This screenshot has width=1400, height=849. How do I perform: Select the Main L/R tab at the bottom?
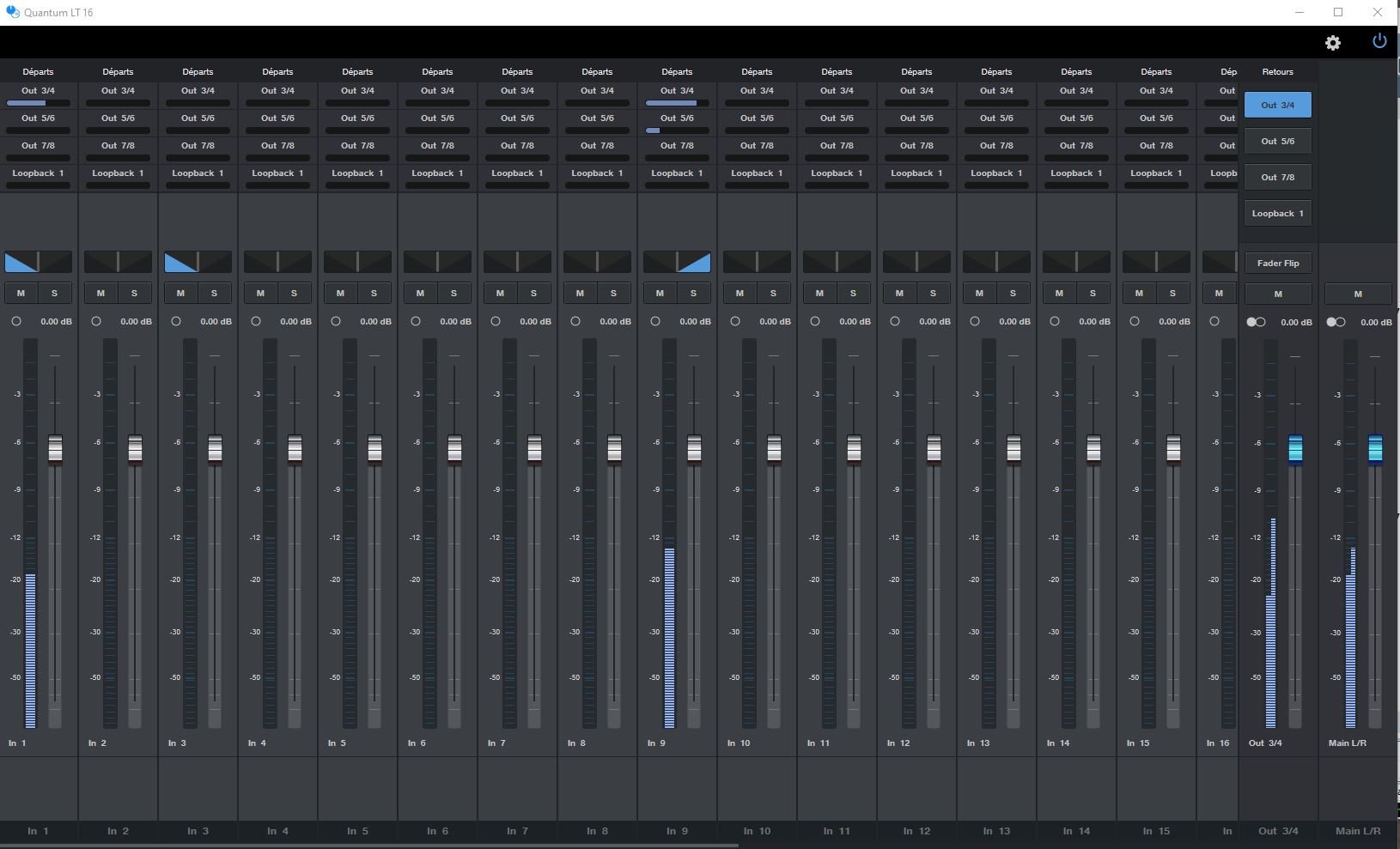coord(1358,831)
